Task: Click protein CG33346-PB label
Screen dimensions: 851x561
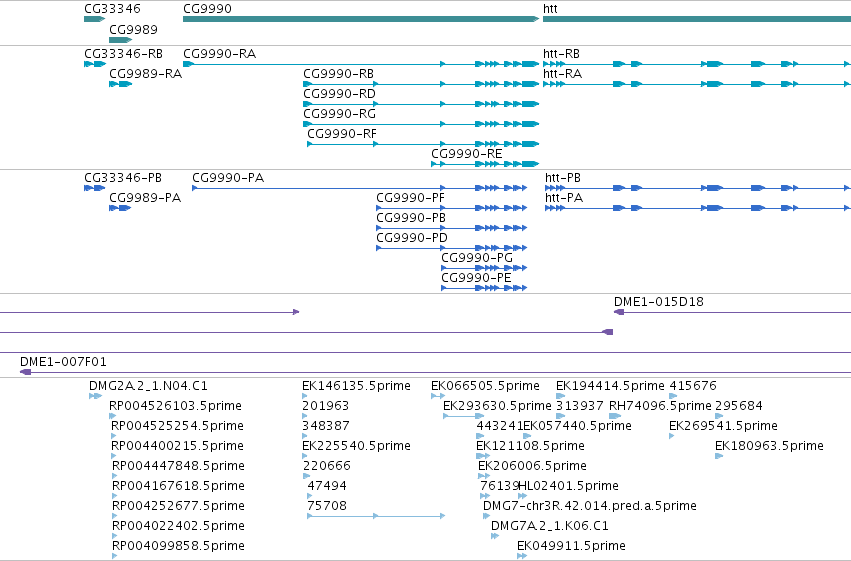Action: coord(123,178)
